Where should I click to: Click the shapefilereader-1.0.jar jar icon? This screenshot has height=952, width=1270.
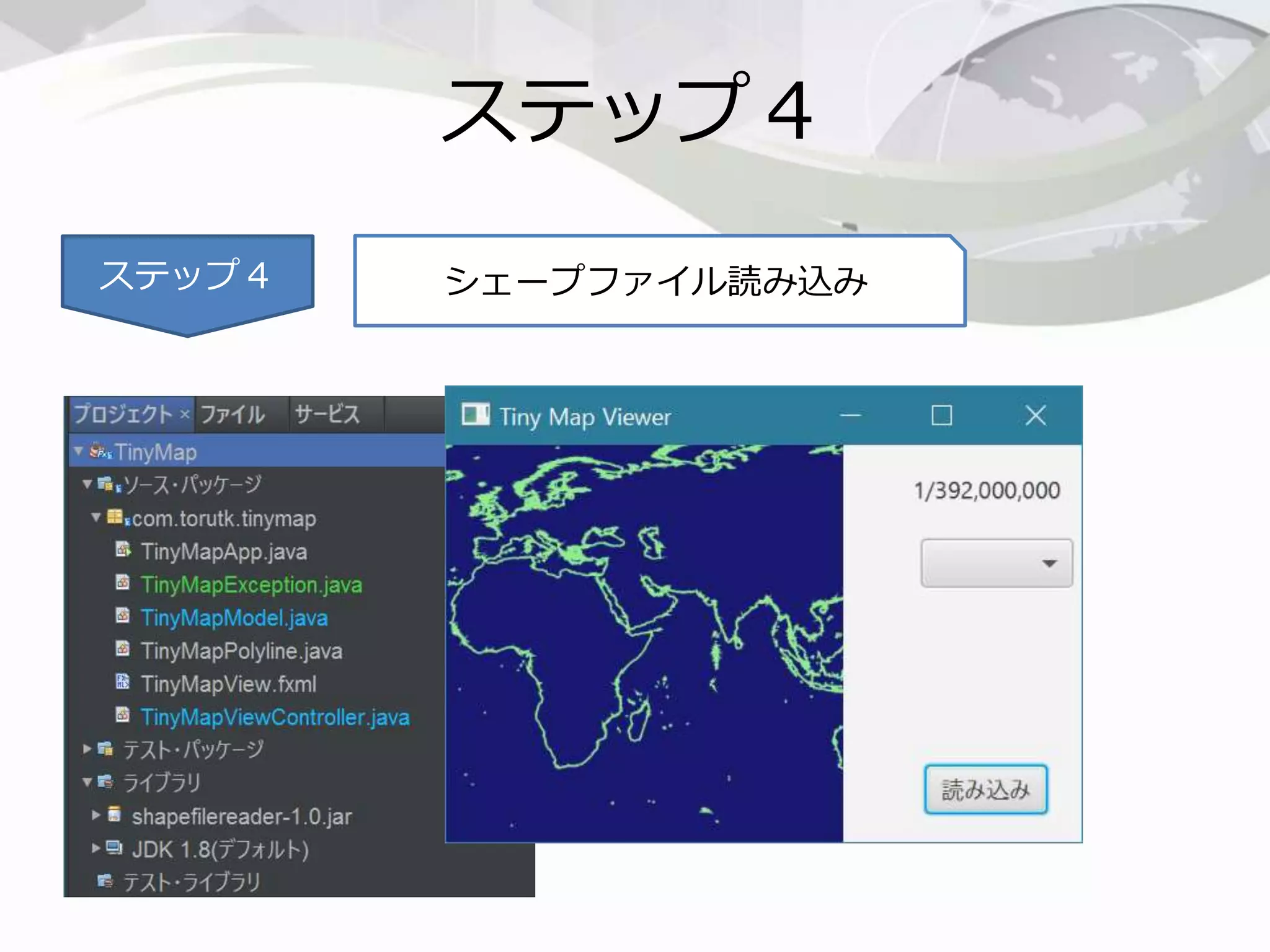pyautogui.click(x=114, y=814)
